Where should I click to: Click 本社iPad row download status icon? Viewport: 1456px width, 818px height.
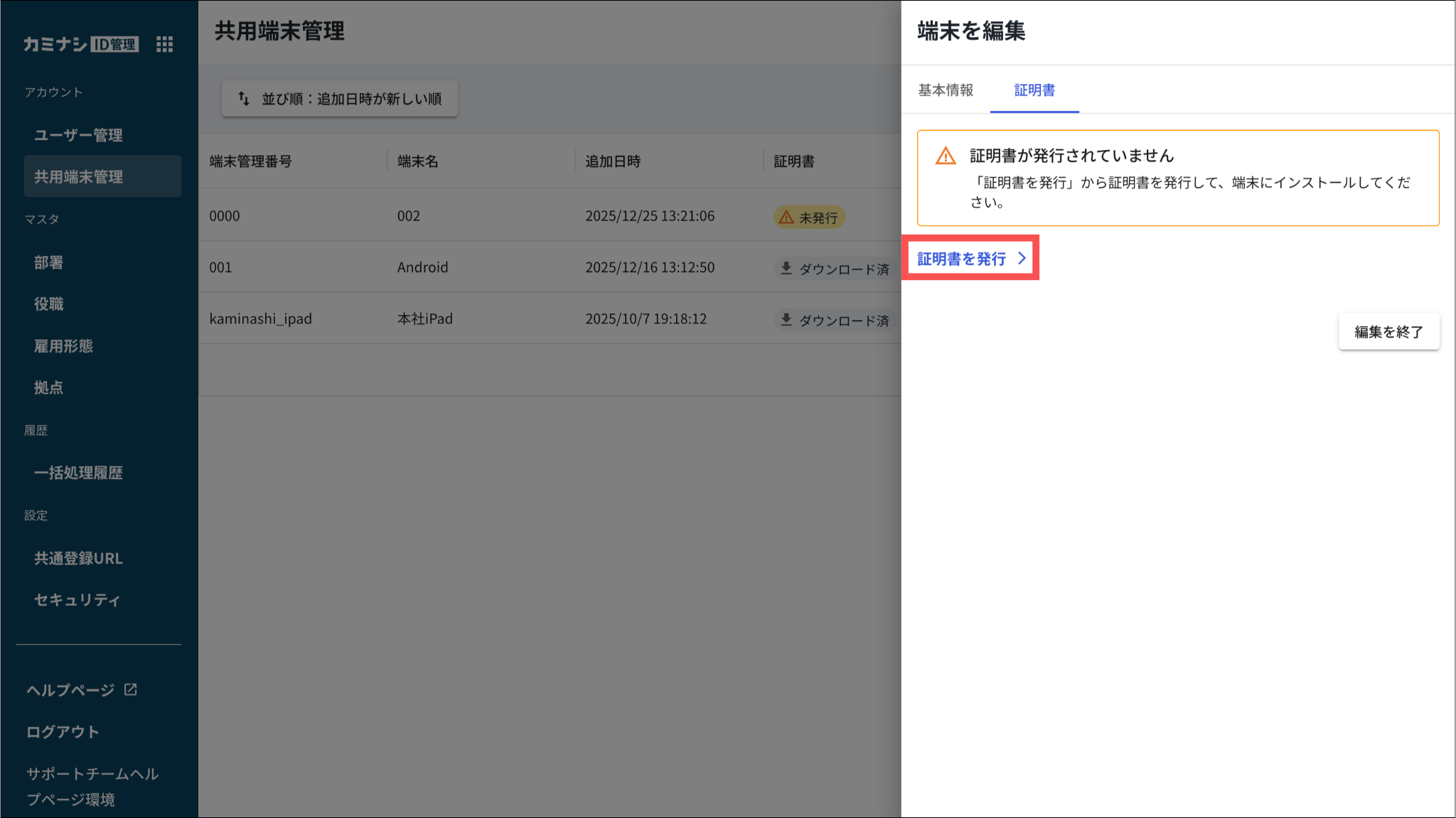point(786,319)
